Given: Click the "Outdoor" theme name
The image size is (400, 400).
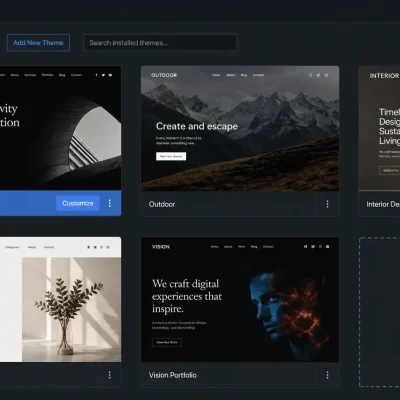Looking at the screenshot, I should [162, 204].
